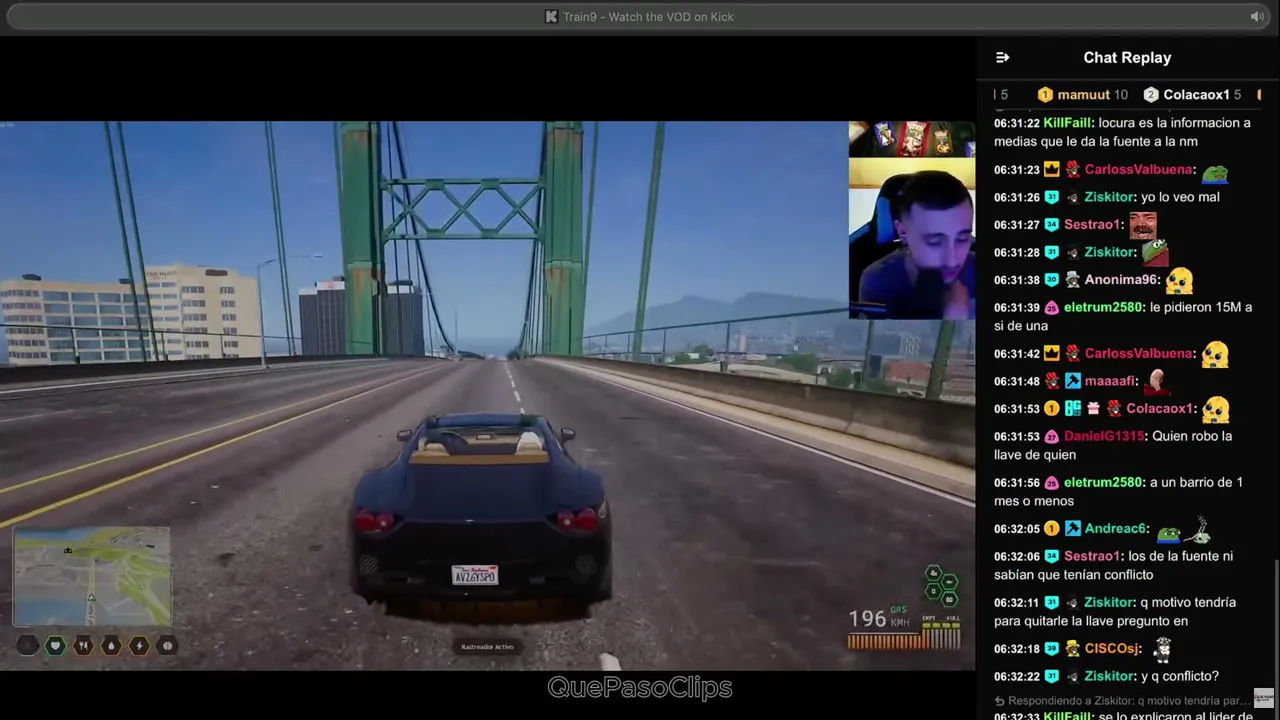Open Anonima96's profile in chat

click(x=1121, y=280)
